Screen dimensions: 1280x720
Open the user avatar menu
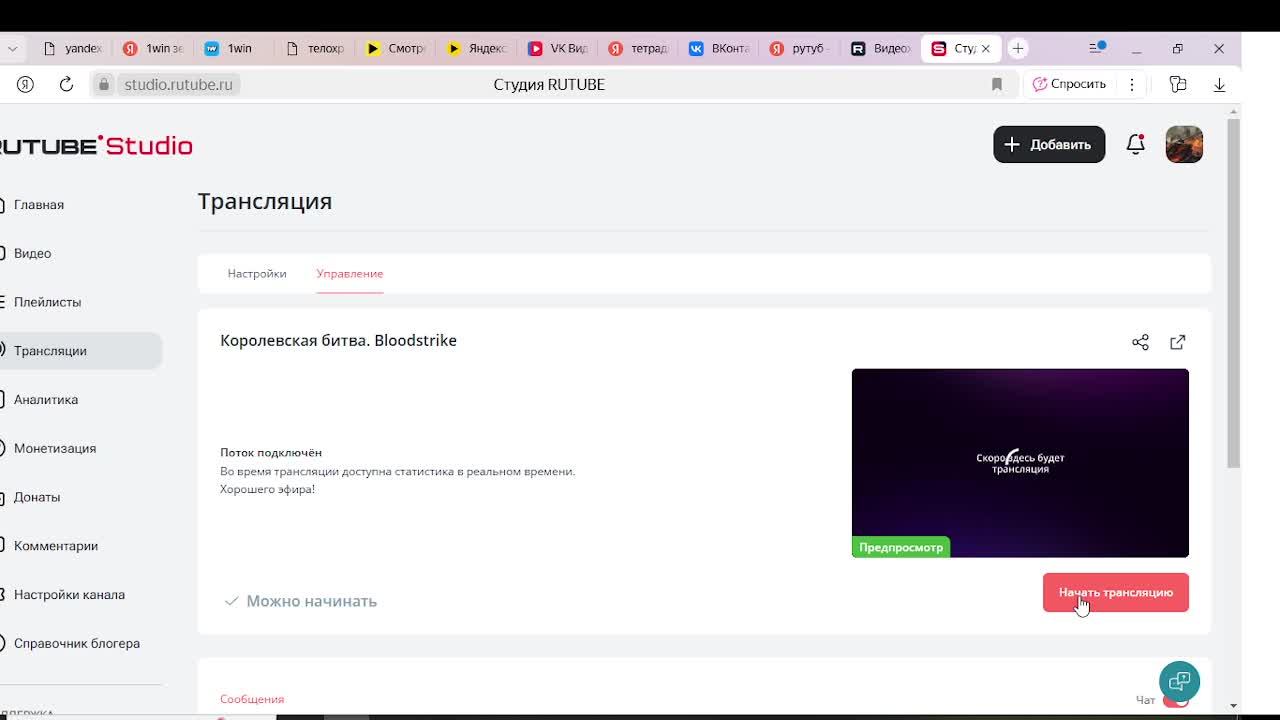[x=1184, y=144]
